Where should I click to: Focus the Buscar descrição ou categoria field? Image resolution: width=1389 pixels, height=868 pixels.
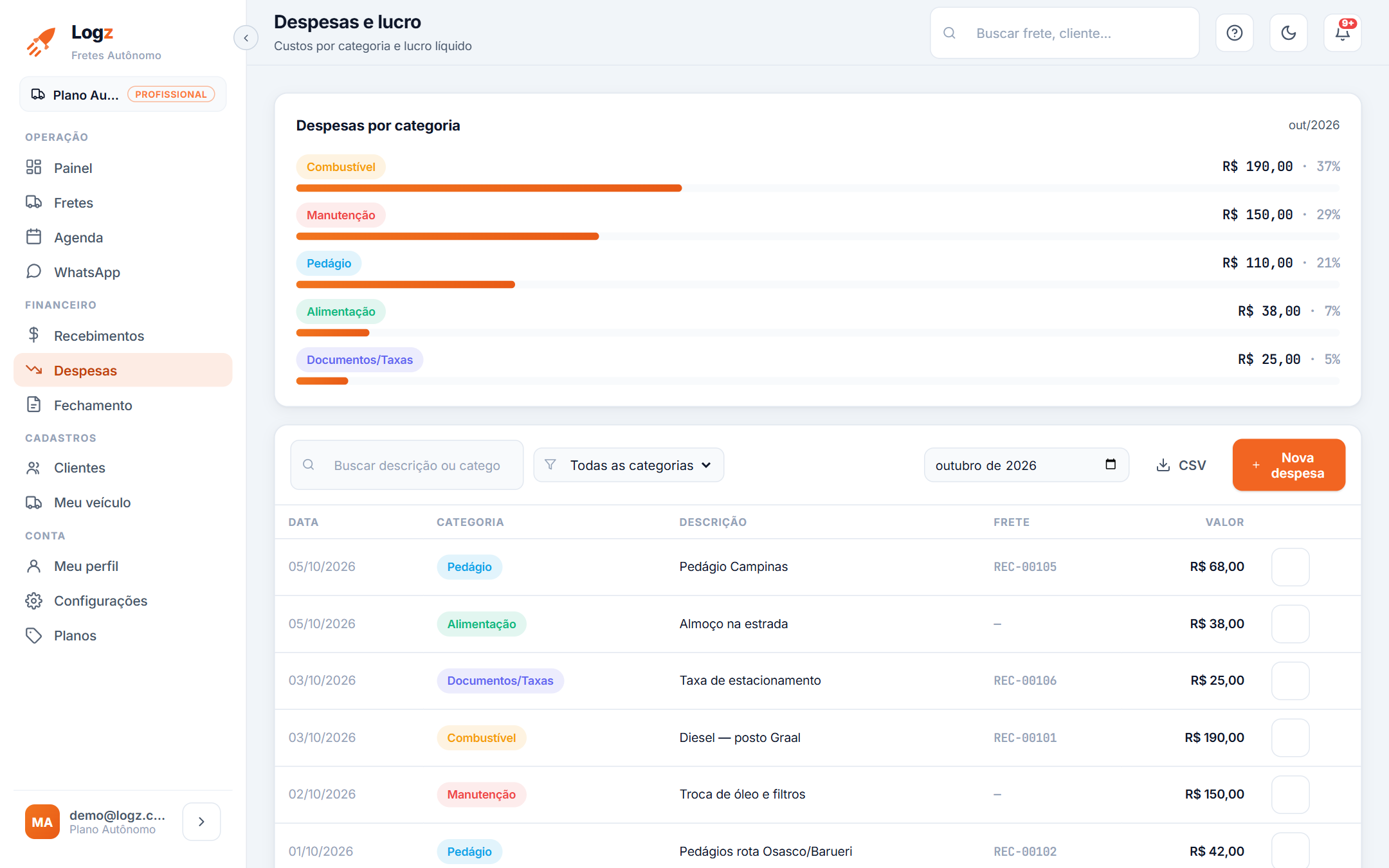(406, 465)
